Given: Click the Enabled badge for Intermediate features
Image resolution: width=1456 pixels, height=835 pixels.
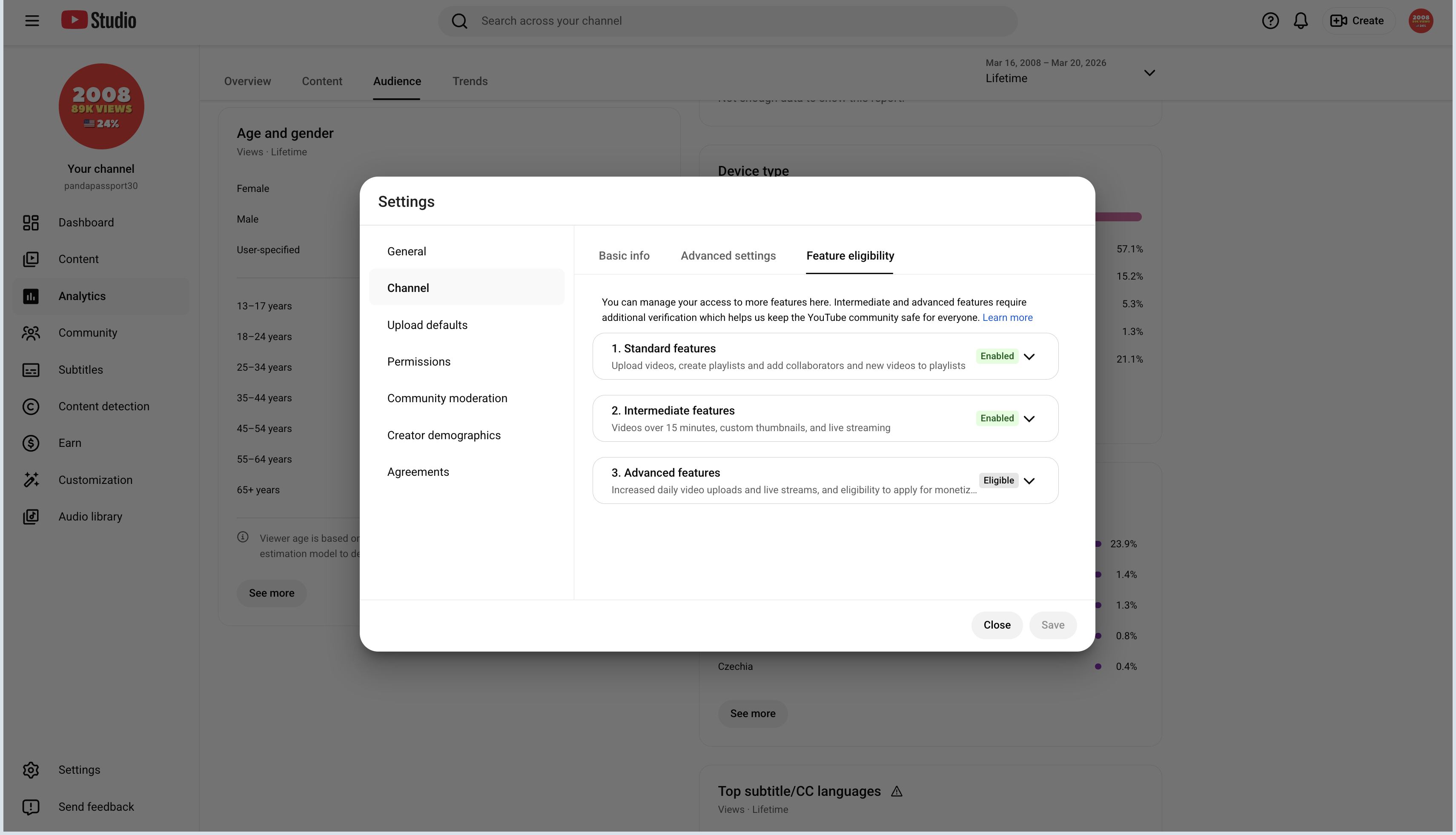Looking at the screenshot, I should point(997,418).
